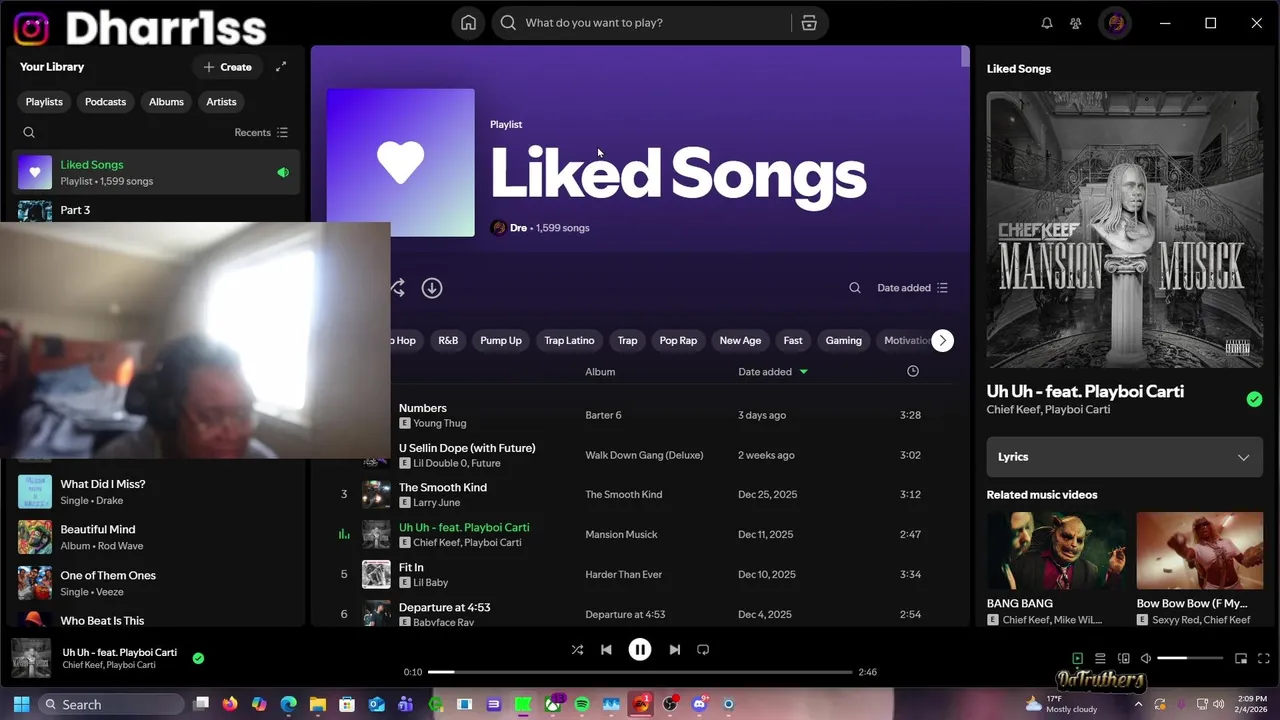Open Chief Keef, Playboi Carti artist link in Now Playing panel
1280x720 pixels.
pos(1048,409)
